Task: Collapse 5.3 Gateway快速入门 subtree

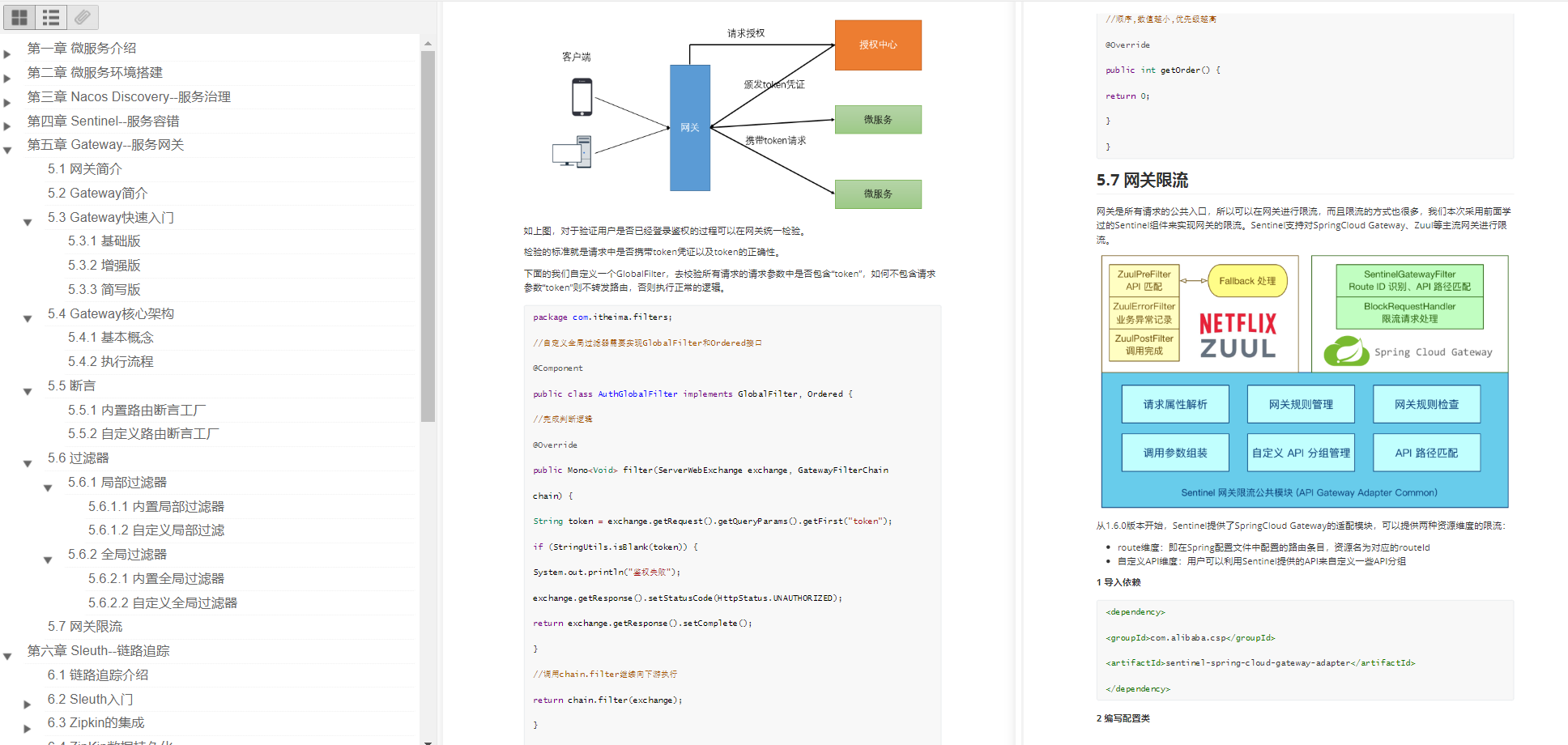Action: coord(28,223)
